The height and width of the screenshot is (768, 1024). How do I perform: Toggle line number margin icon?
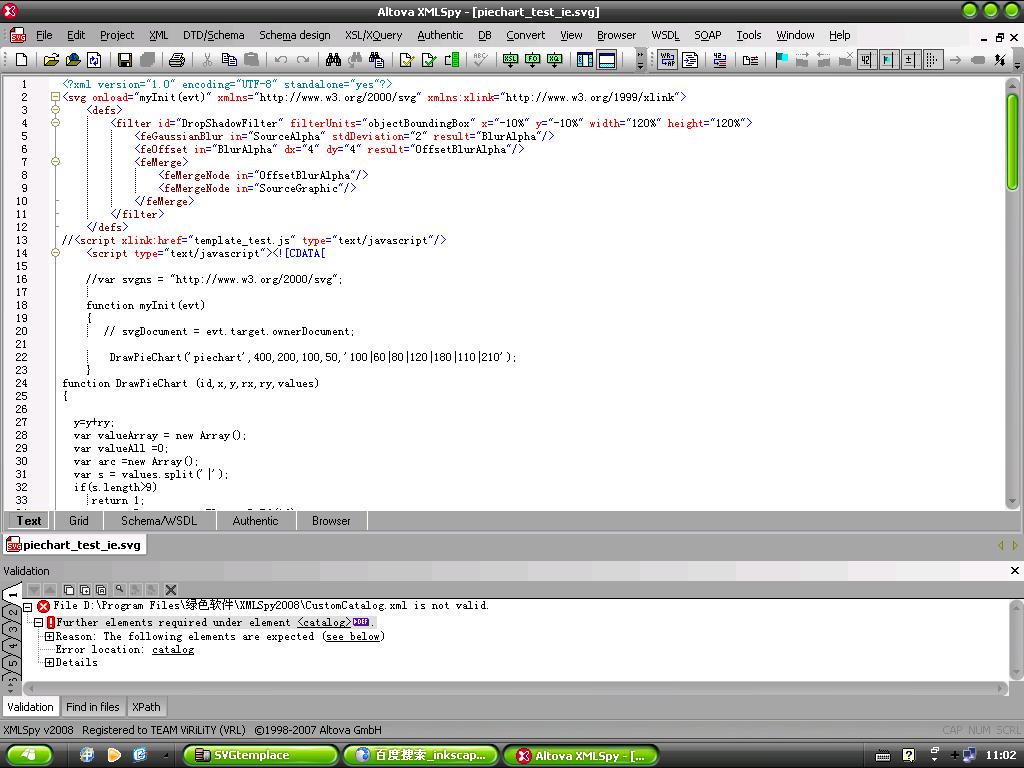(867, 60)
